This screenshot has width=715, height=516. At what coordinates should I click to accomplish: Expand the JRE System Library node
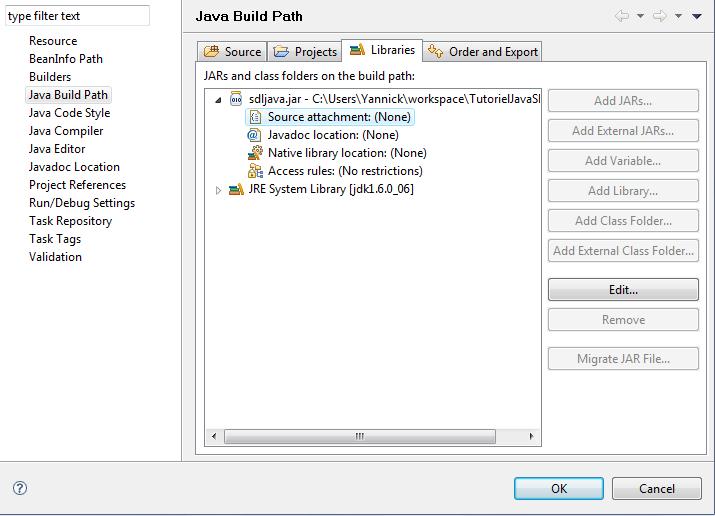point(219,190)
